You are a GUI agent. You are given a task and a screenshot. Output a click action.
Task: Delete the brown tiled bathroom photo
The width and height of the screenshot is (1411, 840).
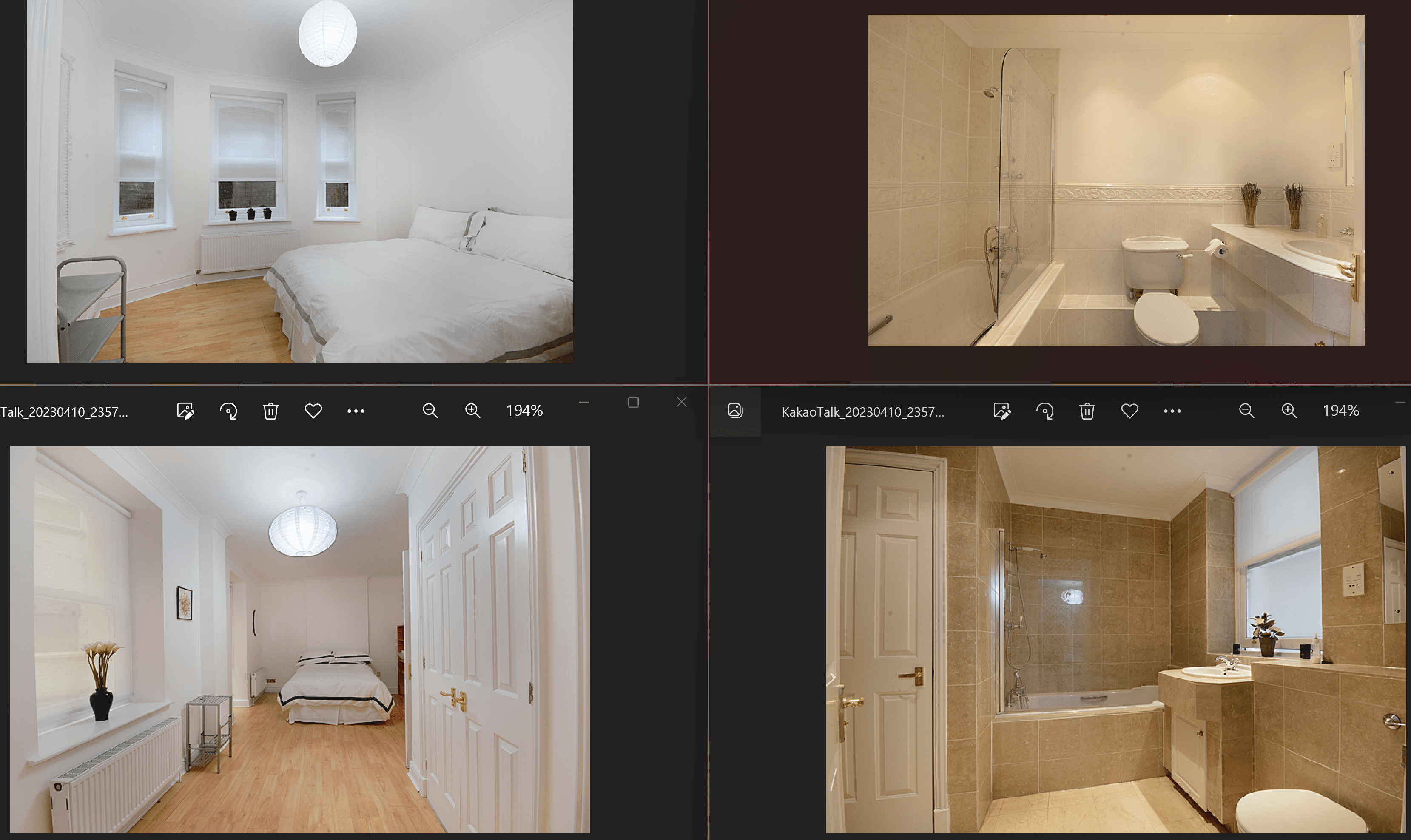(x=1087, y=411)
